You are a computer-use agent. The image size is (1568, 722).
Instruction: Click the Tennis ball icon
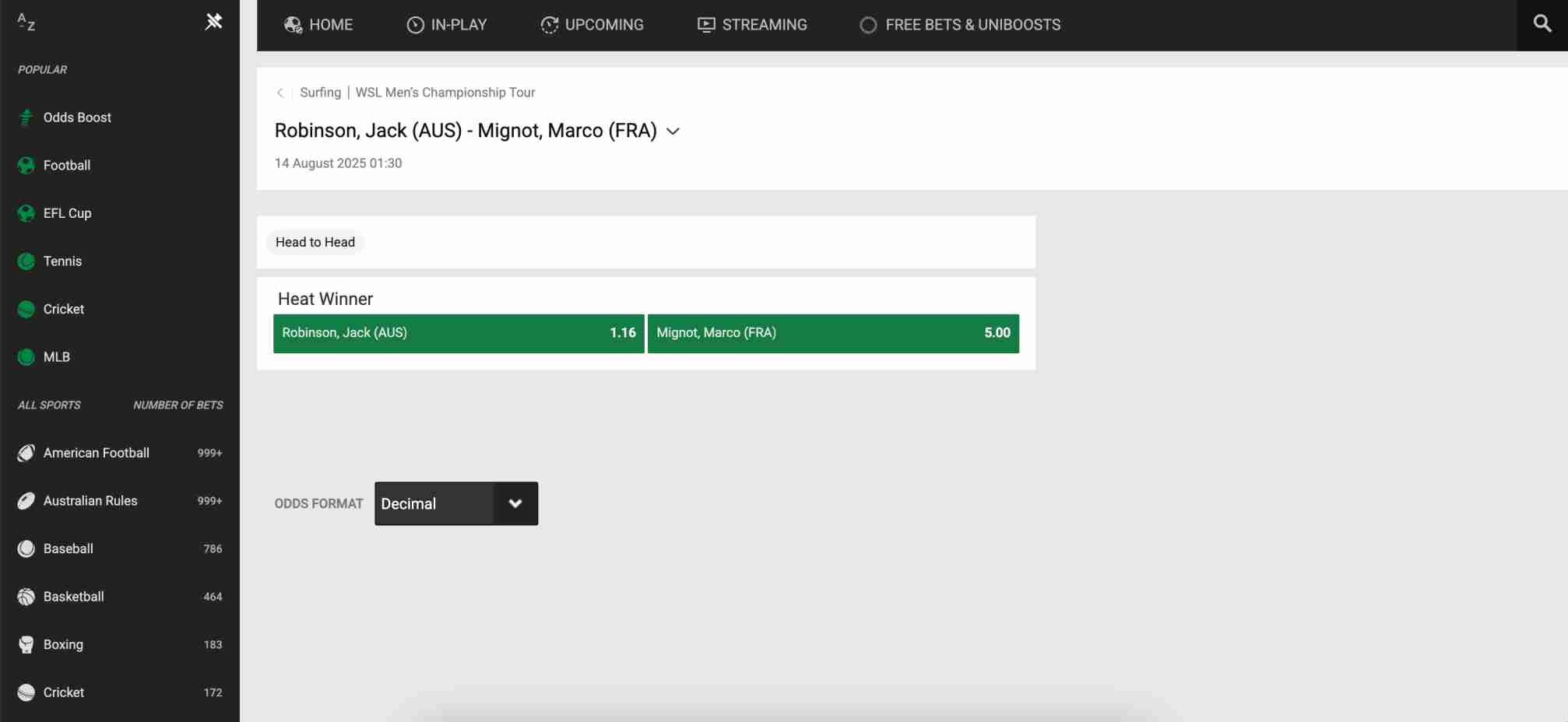click(x=26, y=261)
